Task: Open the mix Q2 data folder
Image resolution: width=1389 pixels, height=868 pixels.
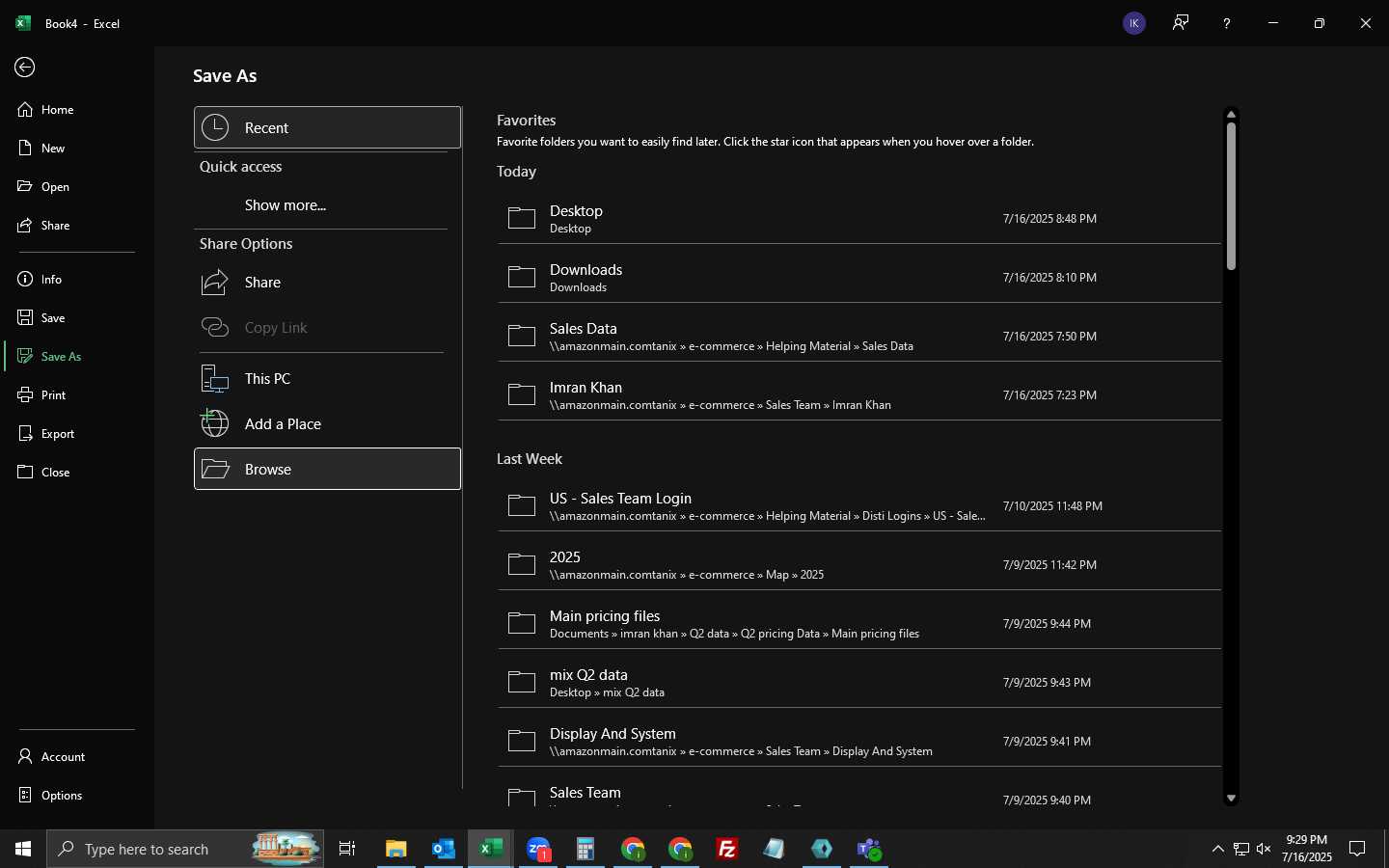Action: tap(859, 683)
